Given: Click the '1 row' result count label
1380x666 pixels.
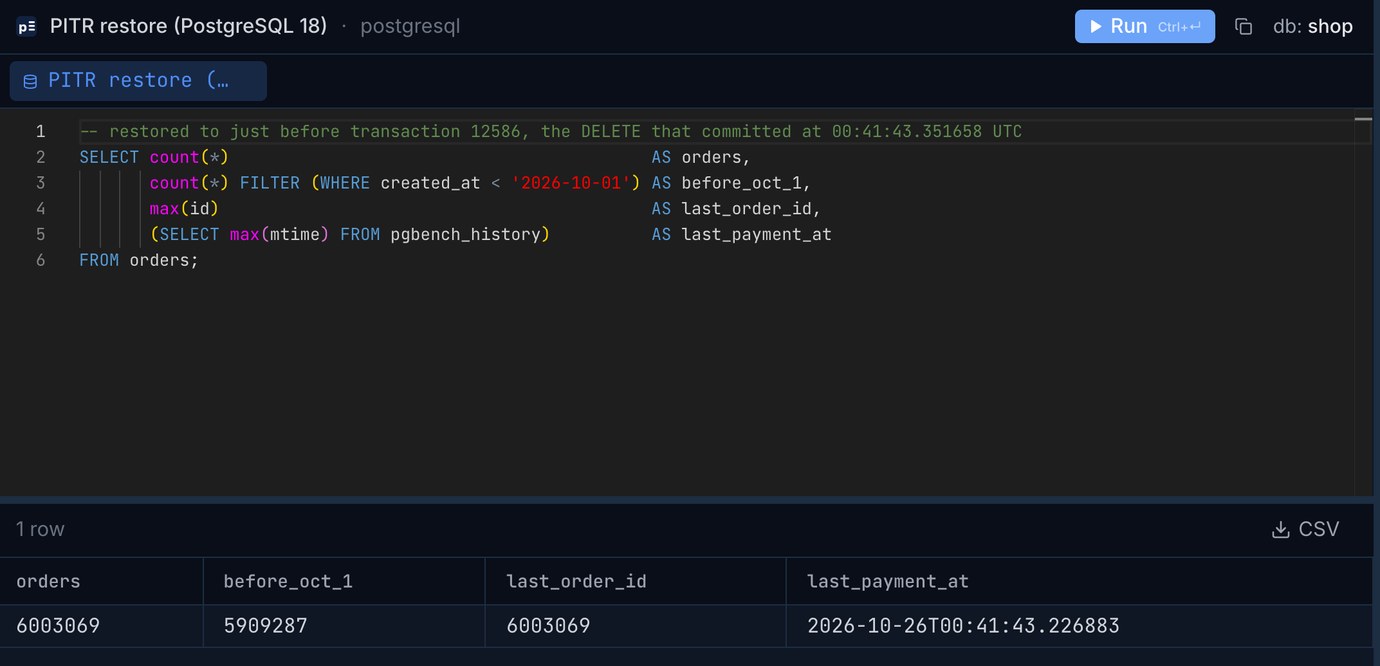Looking at the screenshot, I should coord(40,529).
